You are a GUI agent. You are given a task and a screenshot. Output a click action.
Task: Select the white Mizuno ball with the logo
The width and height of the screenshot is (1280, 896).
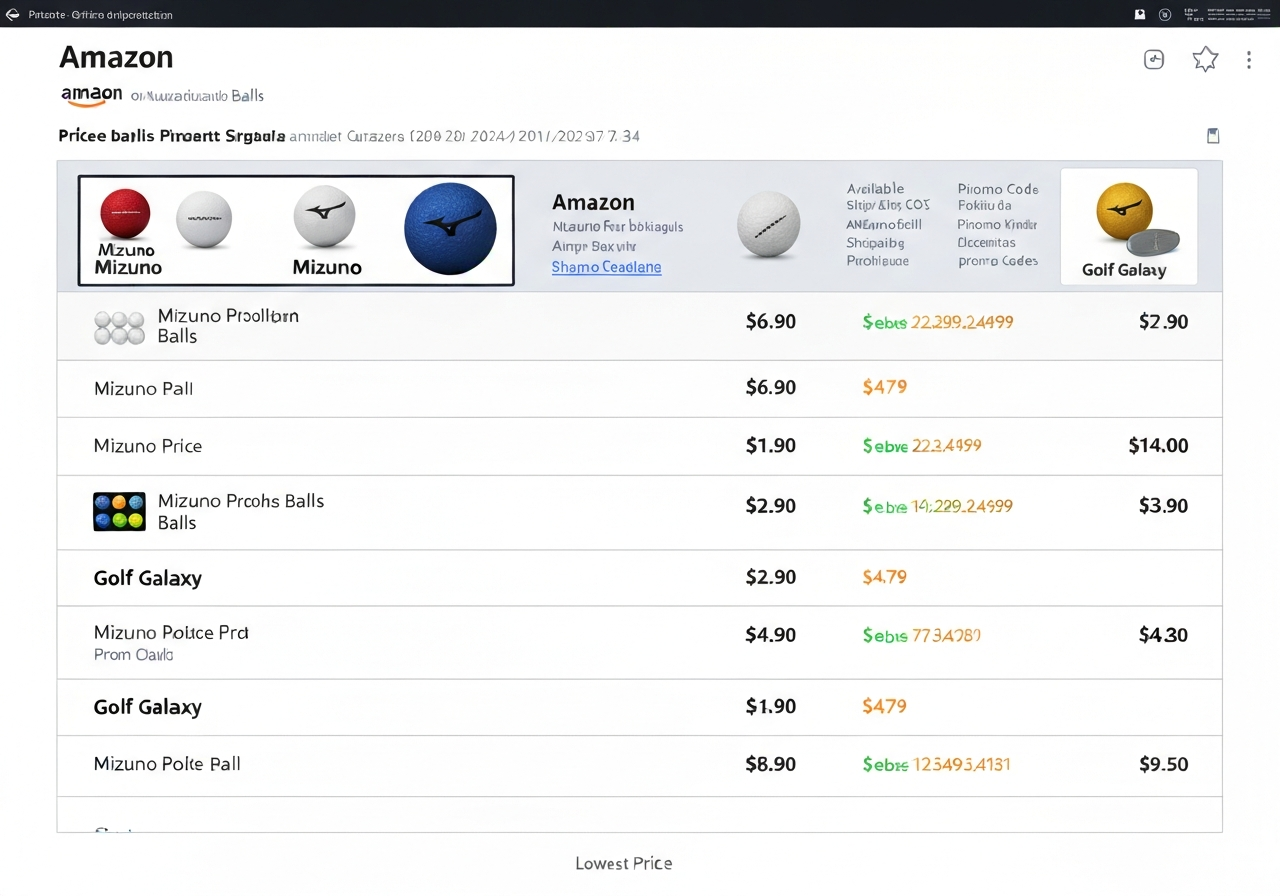[x=325, y=216]
